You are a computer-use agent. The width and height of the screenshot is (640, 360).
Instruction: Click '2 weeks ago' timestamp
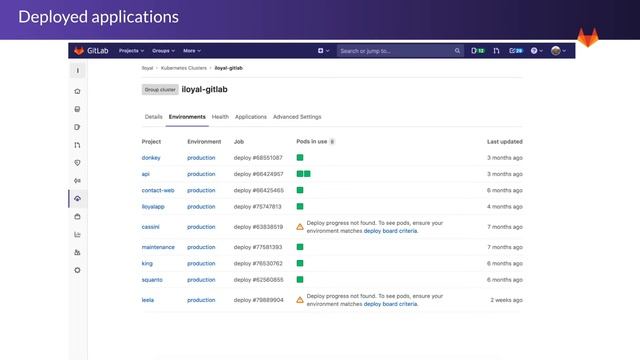(507, 300)
